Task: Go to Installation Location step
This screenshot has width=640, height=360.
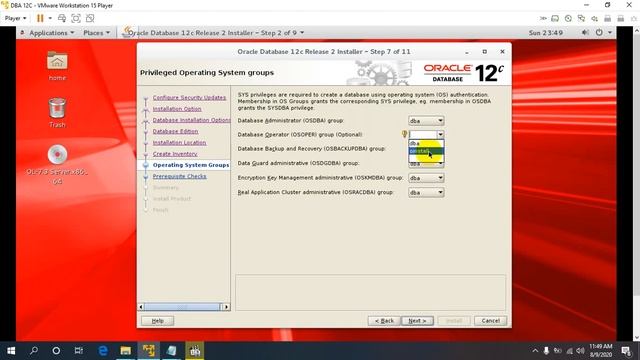Action: 179,142
